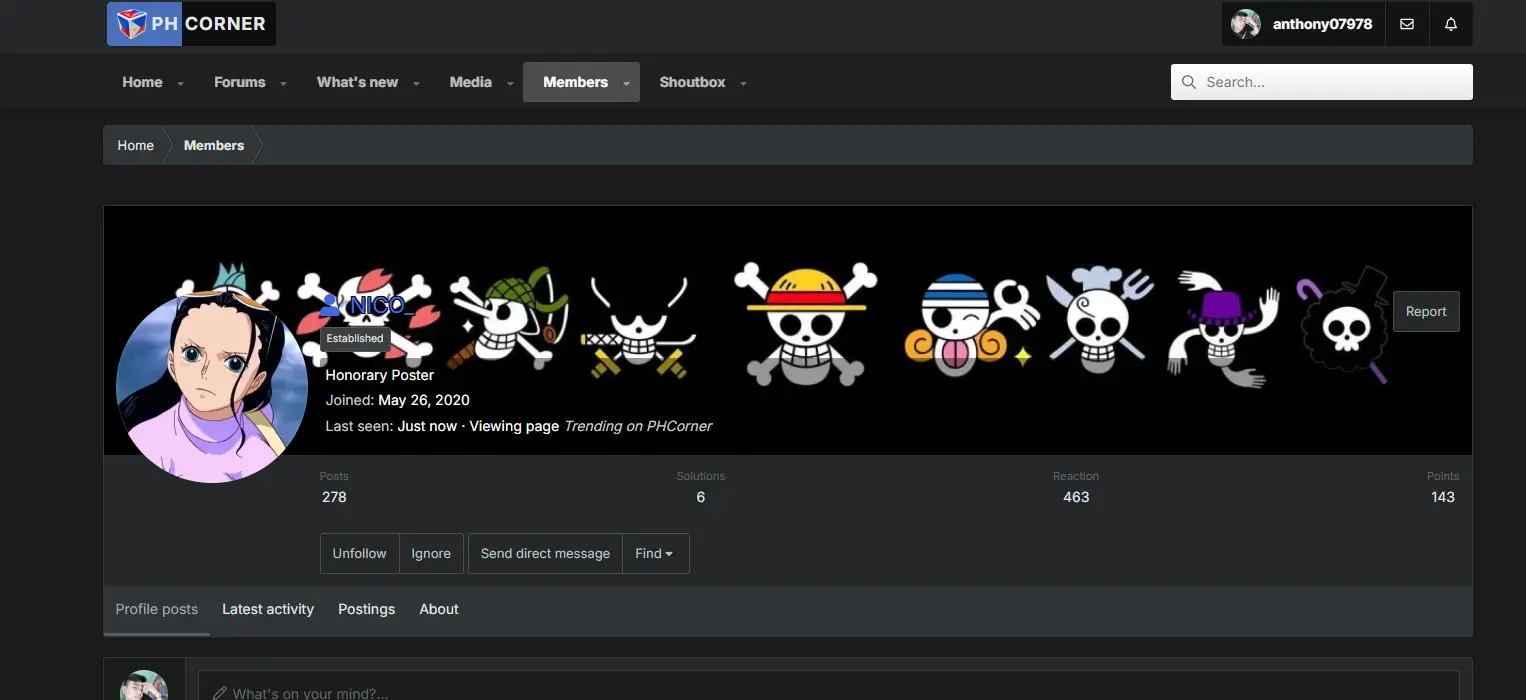Open the PH Corner logo homepage

pos(191,23)
